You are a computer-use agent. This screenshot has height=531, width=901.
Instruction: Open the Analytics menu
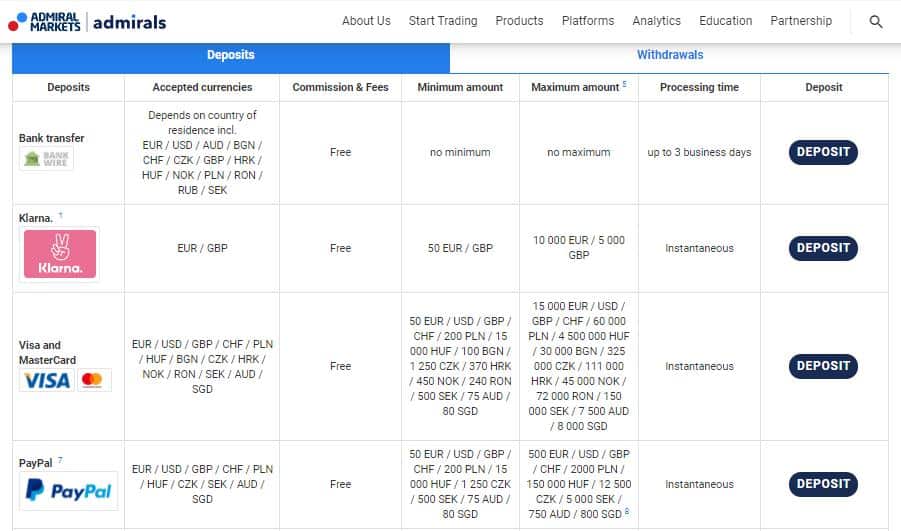pos(656,21)
